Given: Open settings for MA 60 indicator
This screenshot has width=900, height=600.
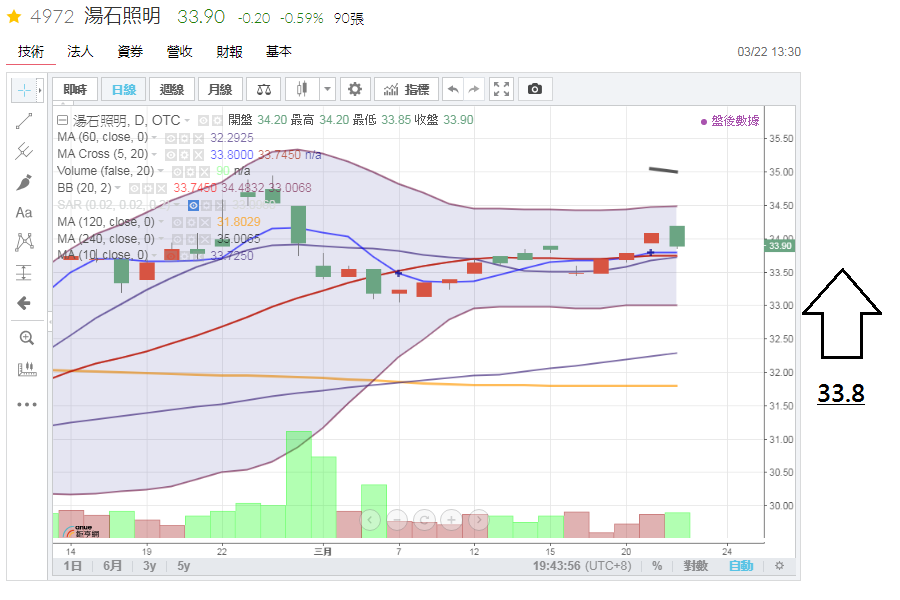Looking at the screenshot, I should 184,138.
